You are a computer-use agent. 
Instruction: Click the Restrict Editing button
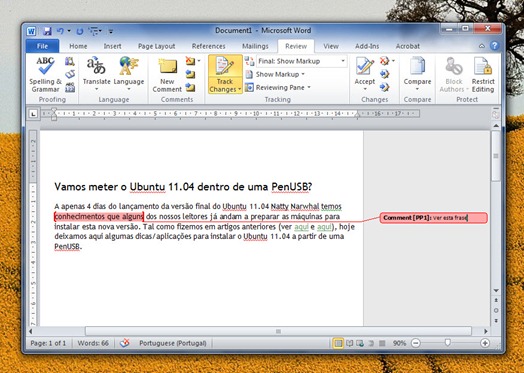[x=483, y=74]
